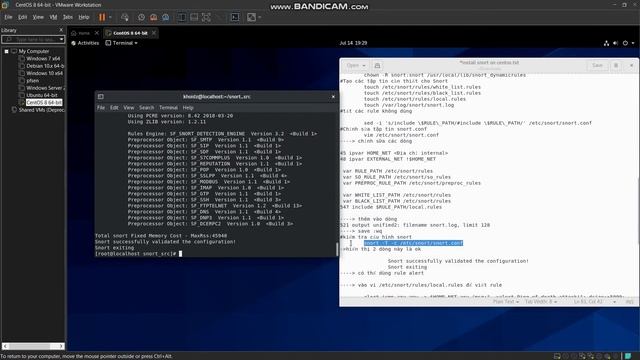Switch to CentOS 8 64-bit tab
Viewport: 640px width, 360px height.
point(130,33)
